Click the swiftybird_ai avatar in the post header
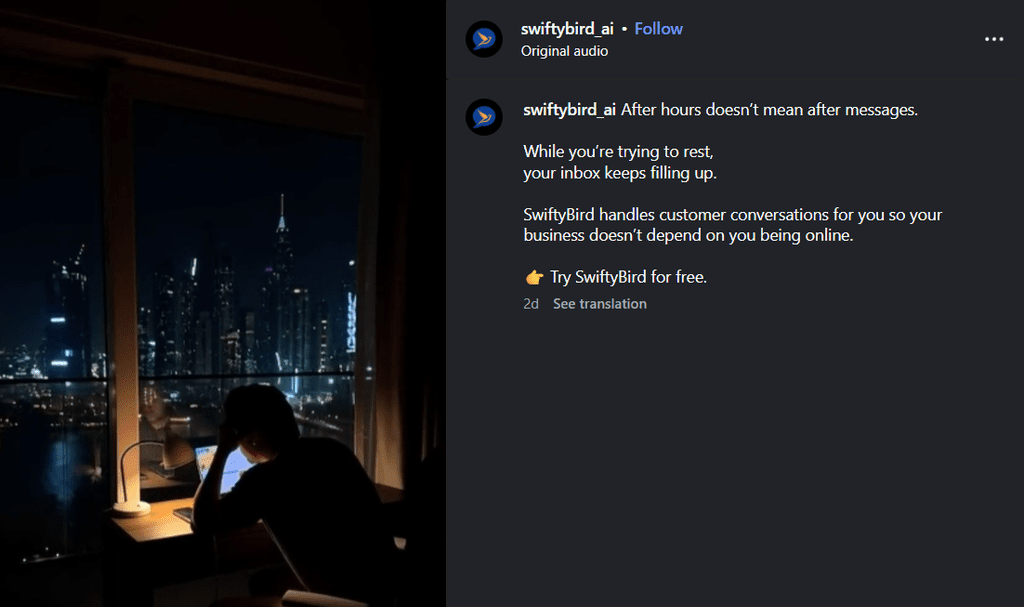The image size is (1024, 607). [x=484, y=39]
